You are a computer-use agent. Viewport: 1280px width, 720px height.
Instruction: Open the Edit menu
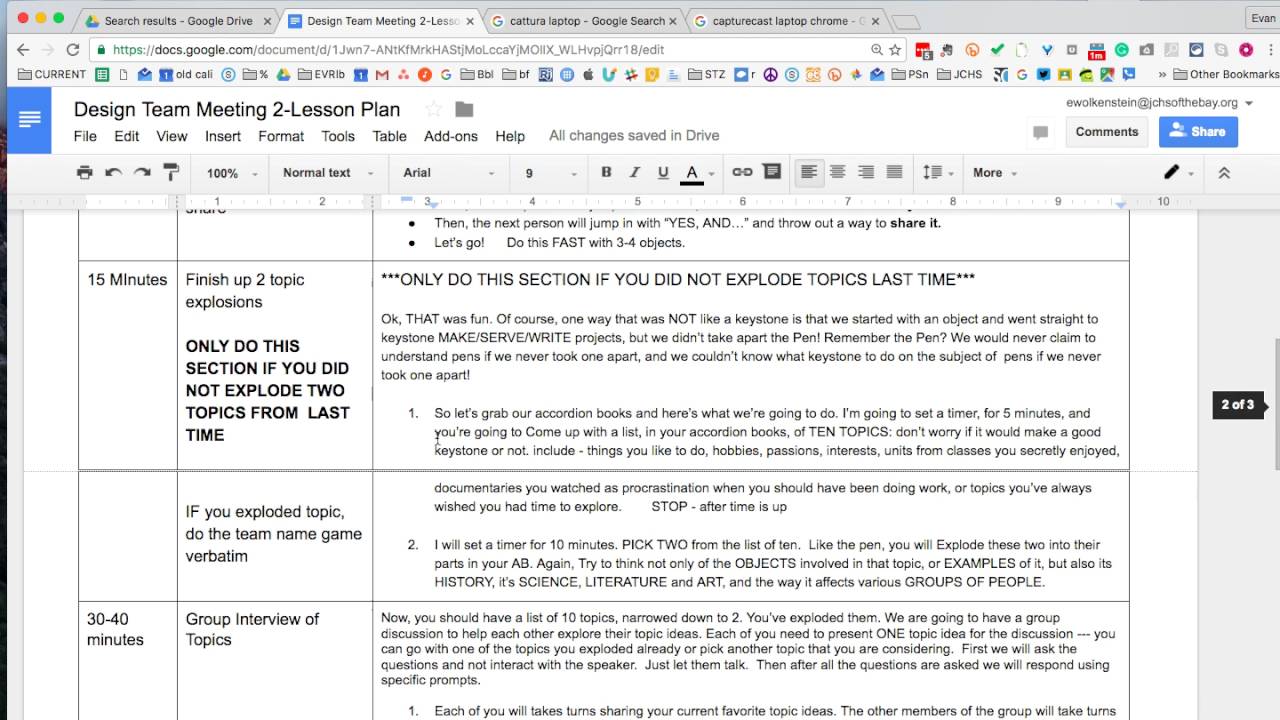point(127,136)
